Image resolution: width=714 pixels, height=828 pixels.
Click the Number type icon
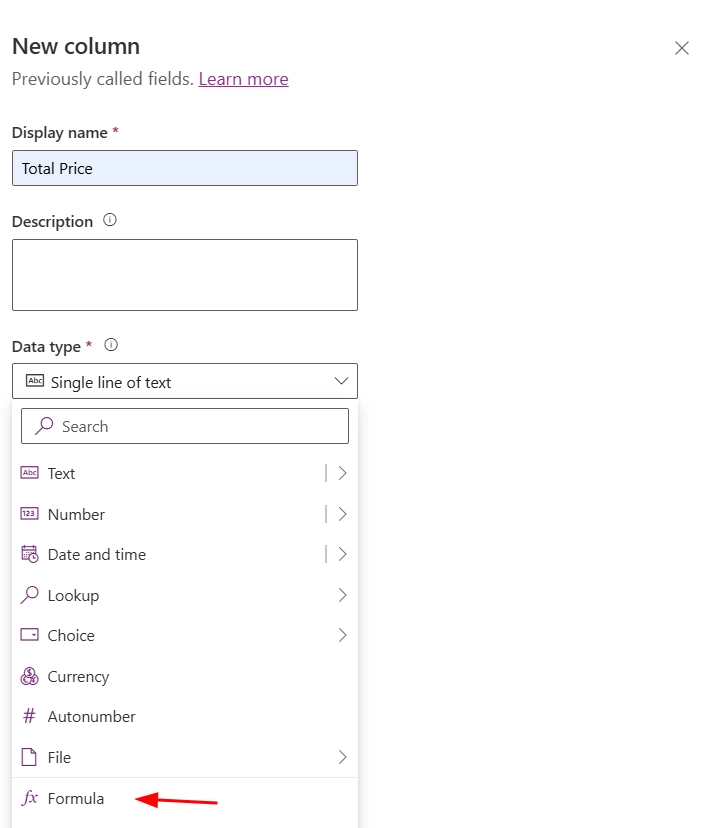pos(29,514)
